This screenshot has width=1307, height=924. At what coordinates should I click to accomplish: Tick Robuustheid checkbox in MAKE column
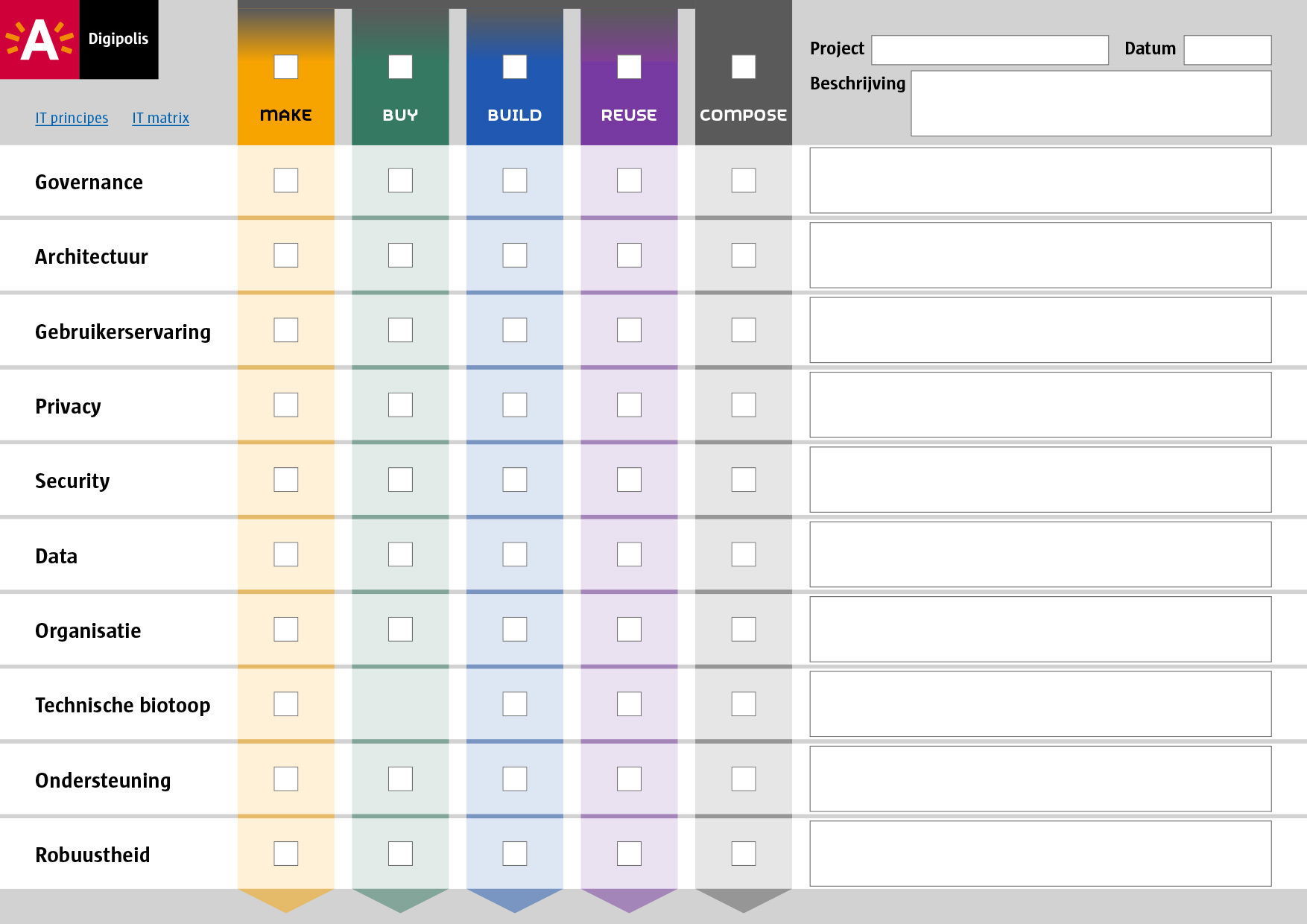tap(286, 853)
